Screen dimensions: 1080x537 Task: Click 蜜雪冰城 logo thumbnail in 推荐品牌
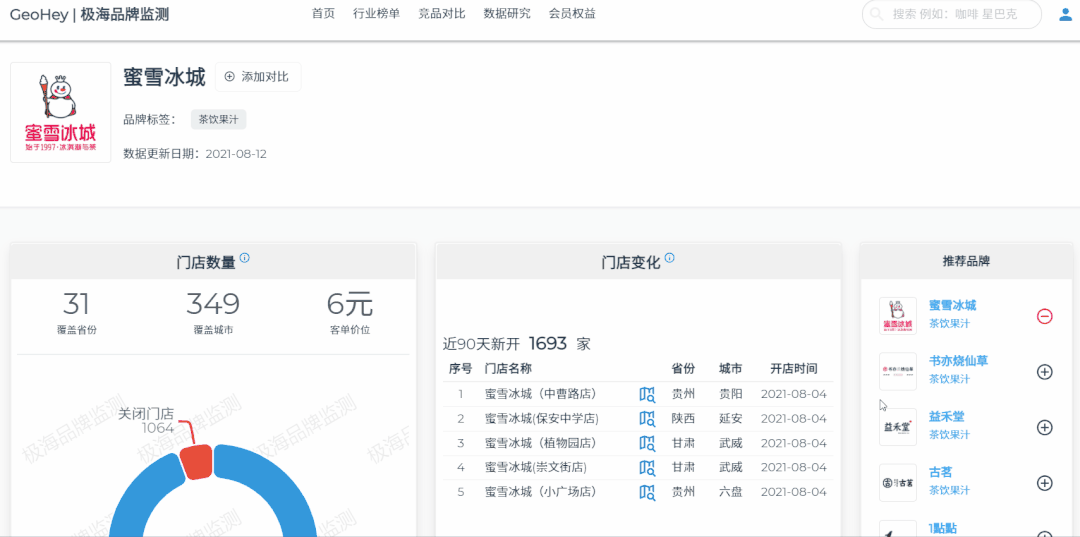pos(898,316)
